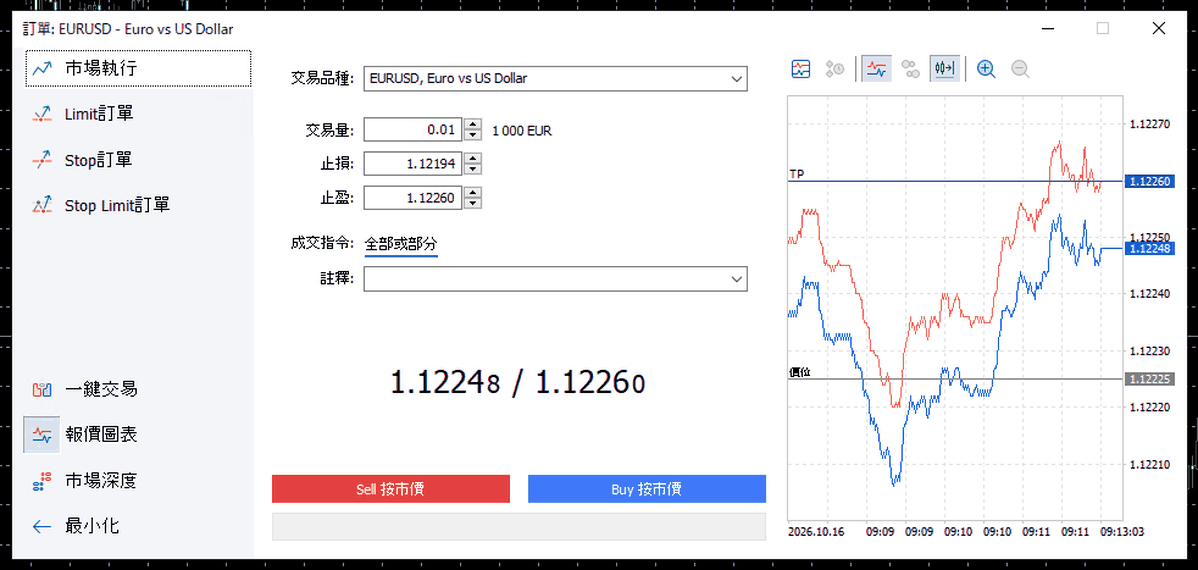Click the 交易量 volume field 0.01
The height and width of the screenshot is (570, 1198).
(413, 130)
